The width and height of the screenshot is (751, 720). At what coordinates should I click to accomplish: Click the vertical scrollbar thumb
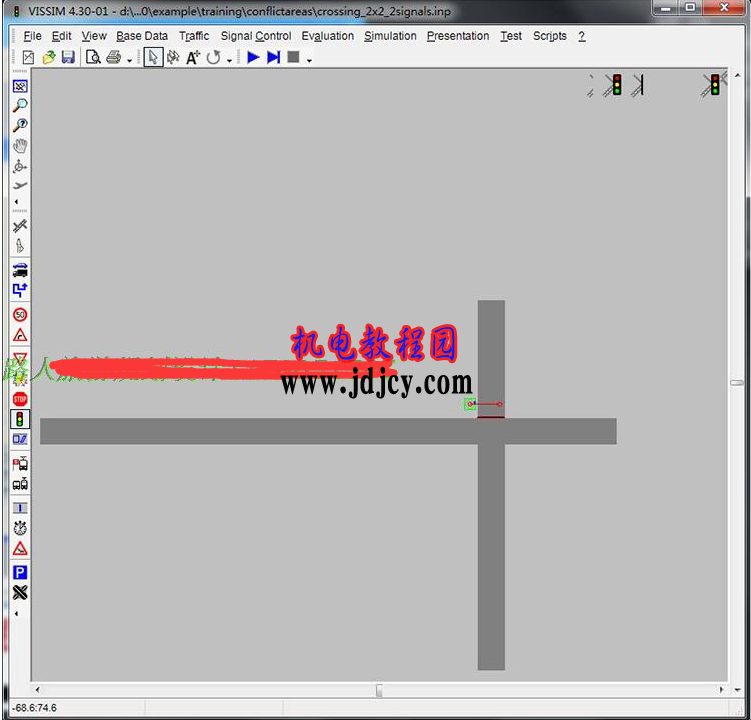pos(737,383)
